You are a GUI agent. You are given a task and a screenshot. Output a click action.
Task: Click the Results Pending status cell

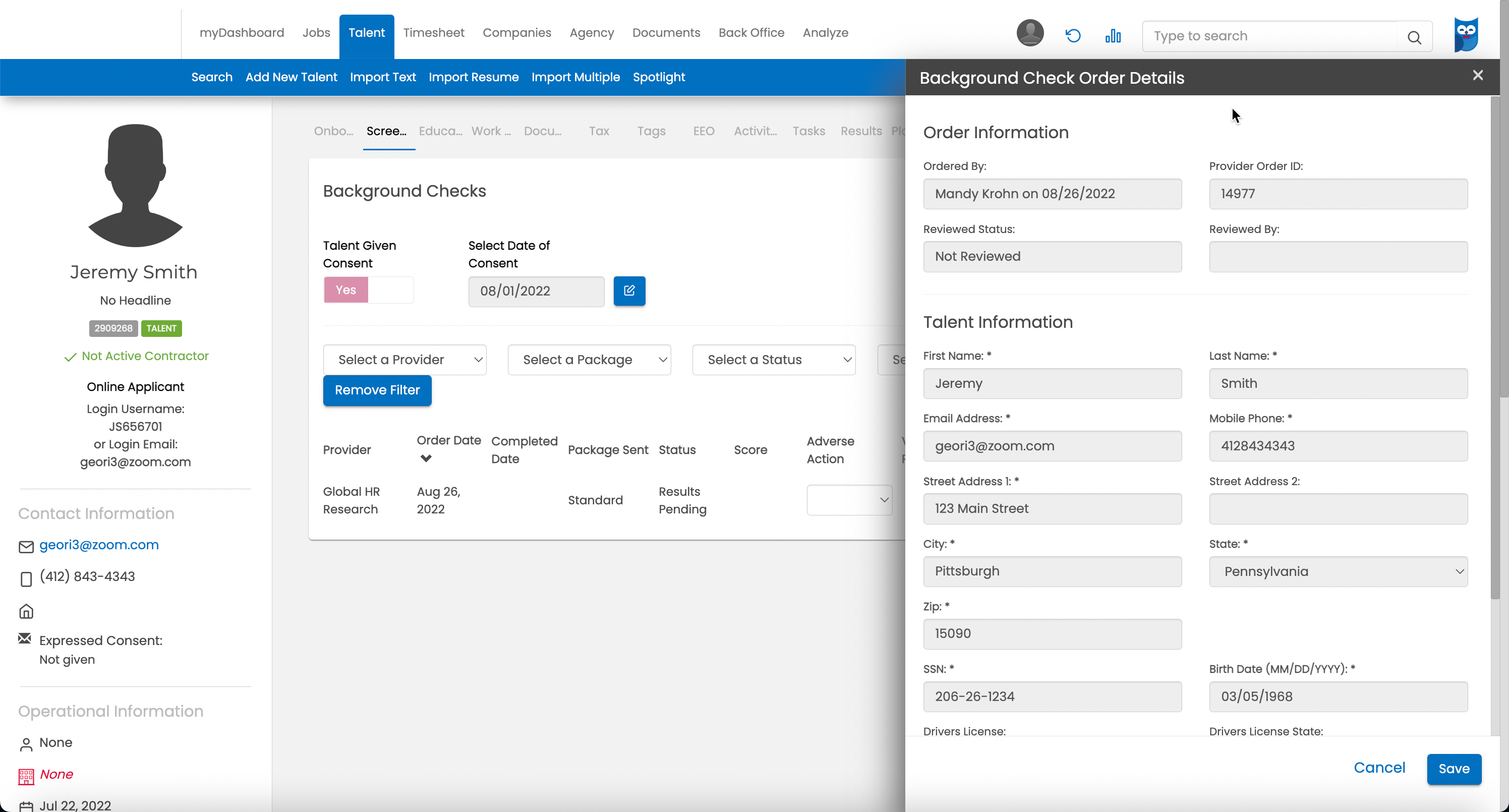(x=682, y=500)
